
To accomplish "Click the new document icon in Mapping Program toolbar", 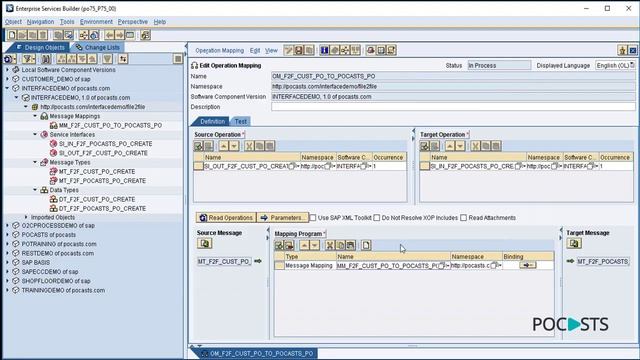I will pyautogui.click(x=366, y=245).
